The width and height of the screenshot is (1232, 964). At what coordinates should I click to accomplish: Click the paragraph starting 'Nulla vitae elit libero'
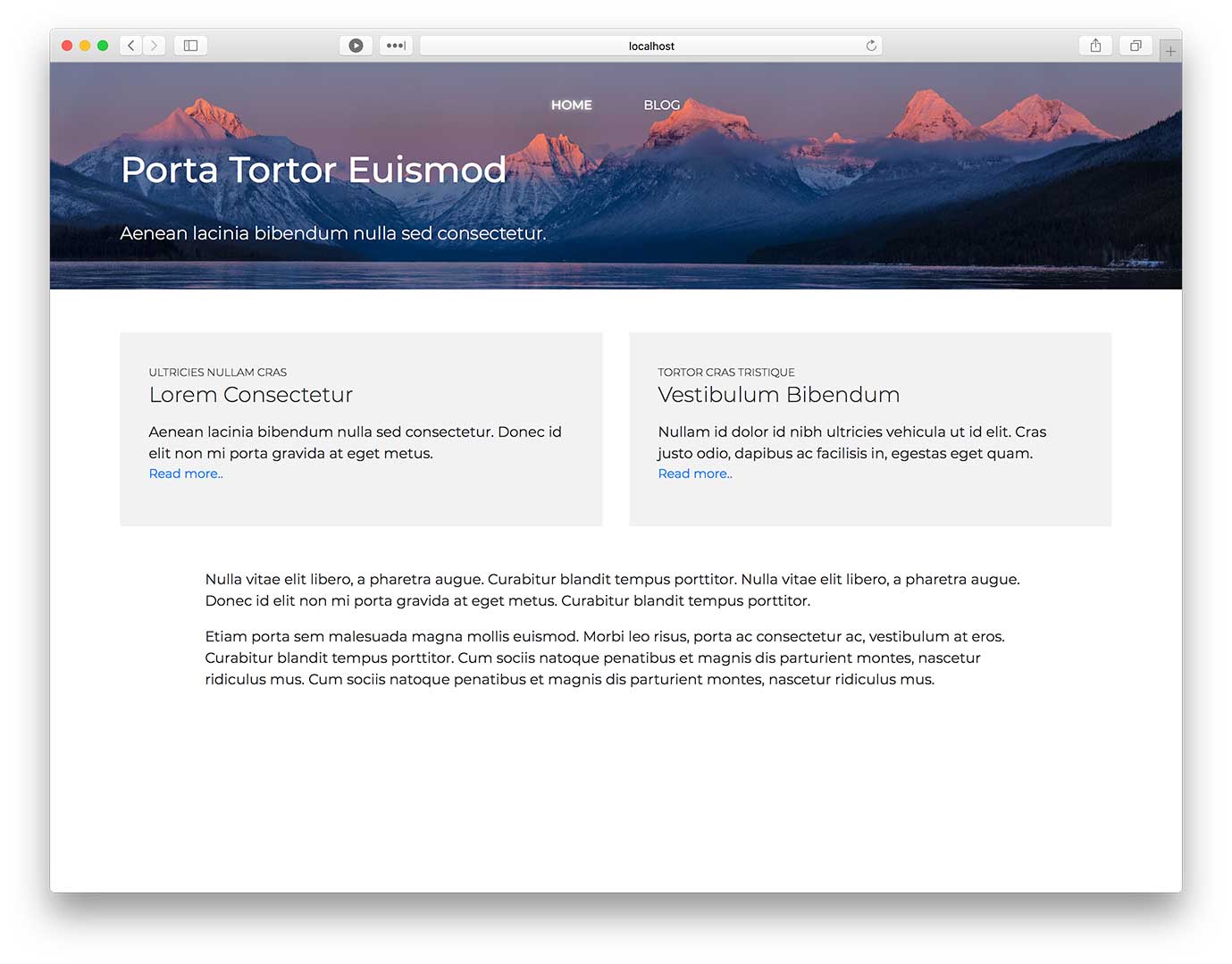[613, 590]
